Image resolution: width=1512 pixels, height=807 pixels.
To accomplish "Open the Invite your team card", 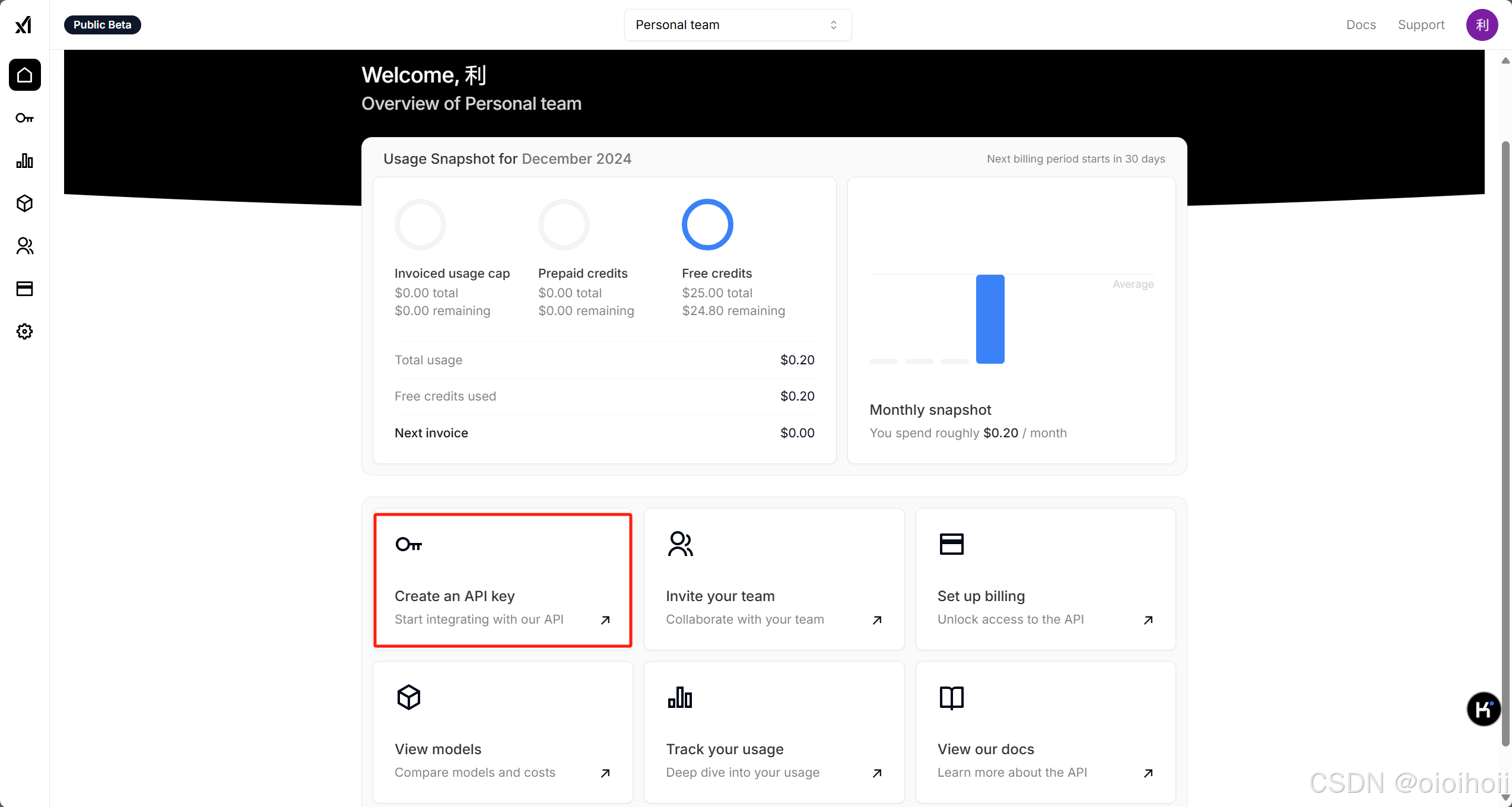I will tap(774, 580).
